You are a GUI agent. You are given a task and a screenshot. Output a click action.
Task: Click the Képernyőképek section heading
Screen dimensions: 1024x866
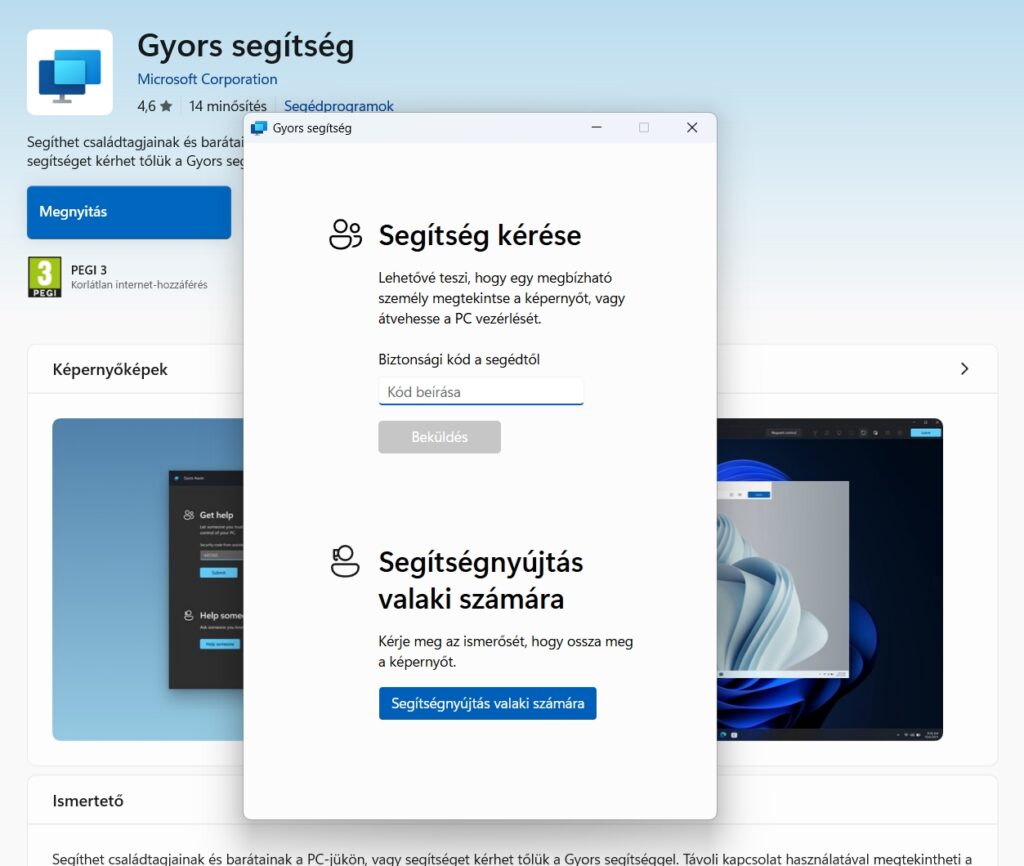coord(110,369)
